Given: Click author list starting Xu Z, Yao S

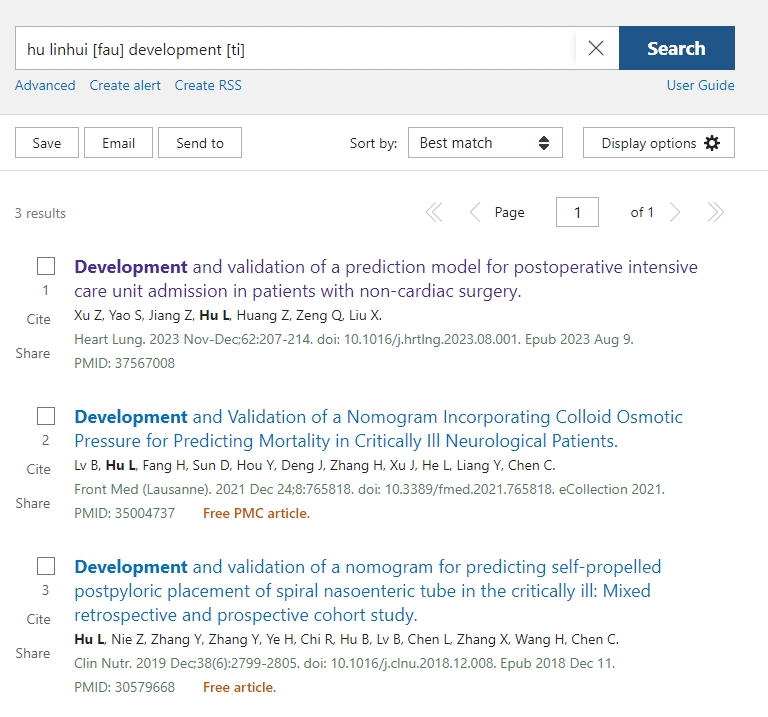Looking at the screenshot, I should click(228, 315).
